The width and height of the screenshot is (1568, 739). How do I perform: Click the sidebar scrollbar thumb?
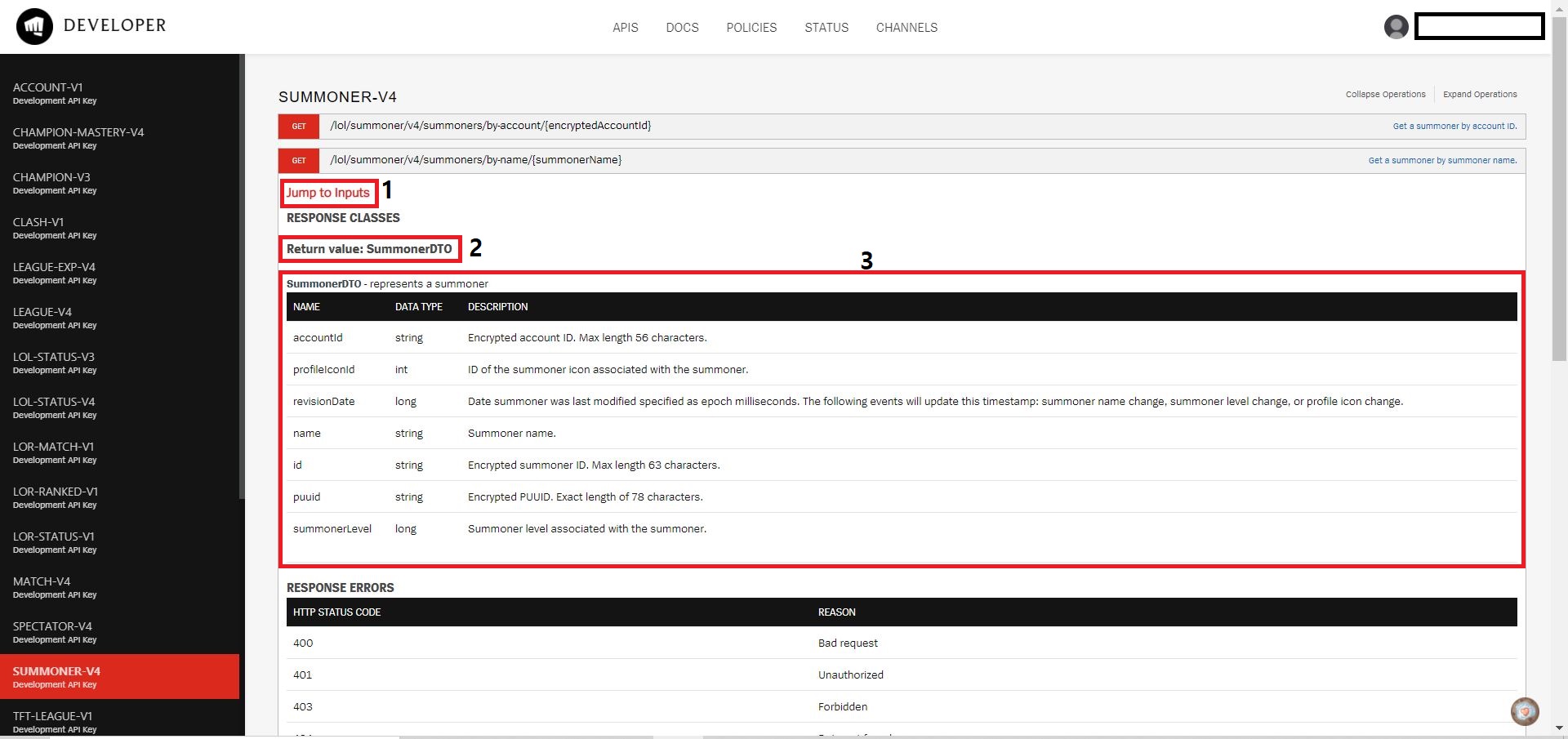242,276
